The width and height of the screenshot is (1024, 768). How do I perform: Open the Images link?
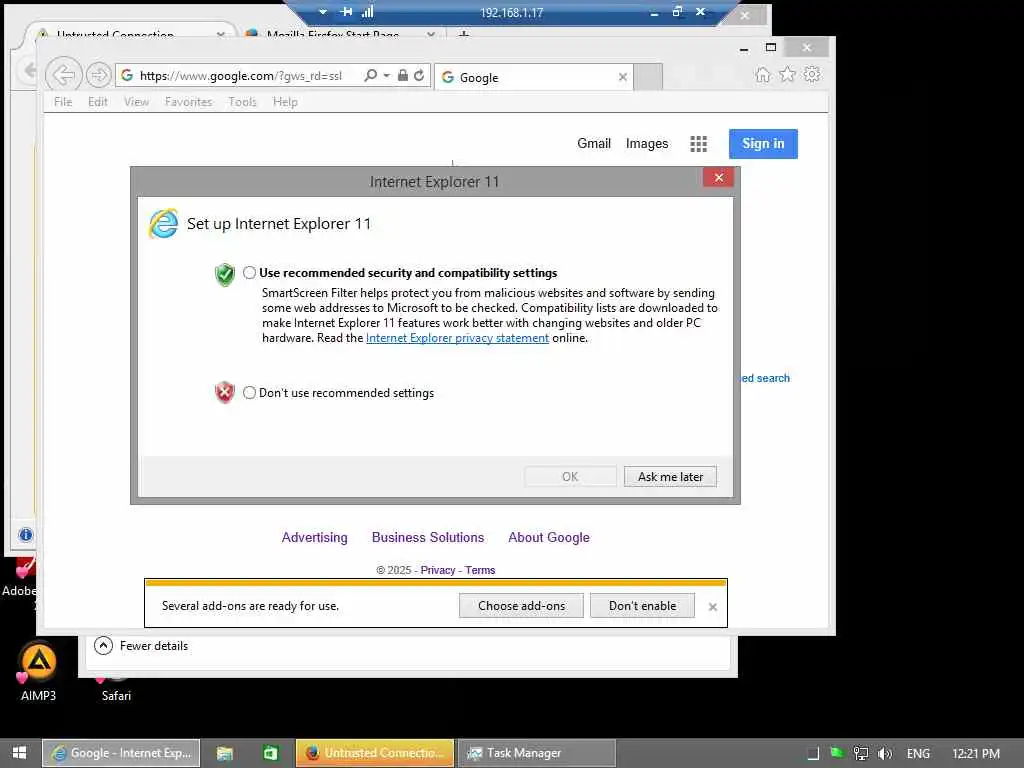click(x=647, y=144)
